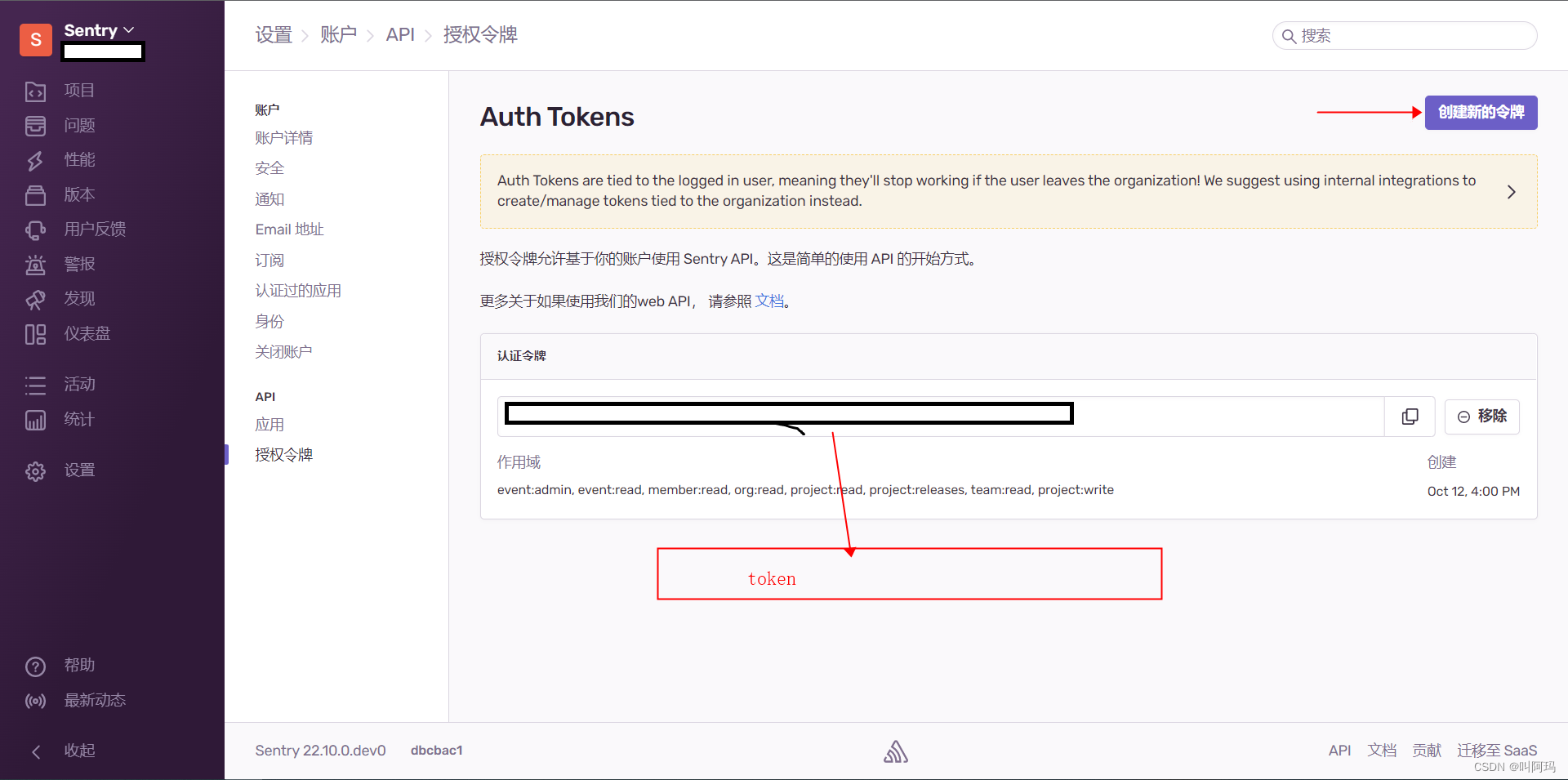Viewport: 1568px width, 780px height.
Task: Open 最新动态 what's new icon
Action: click(36, 701)
